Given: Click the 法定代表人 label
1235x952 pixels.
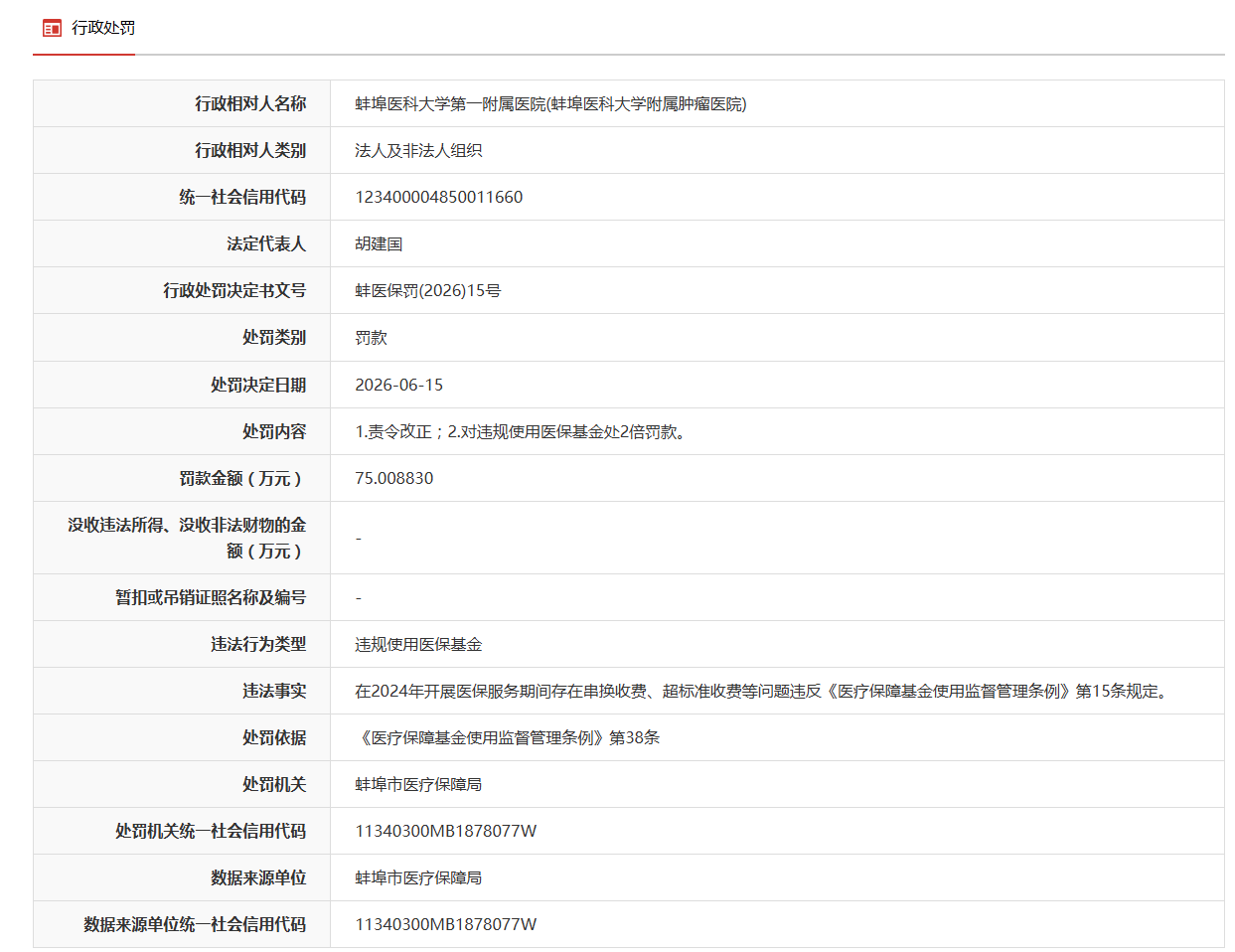Looking at the screenshot, I should (266, 243).
